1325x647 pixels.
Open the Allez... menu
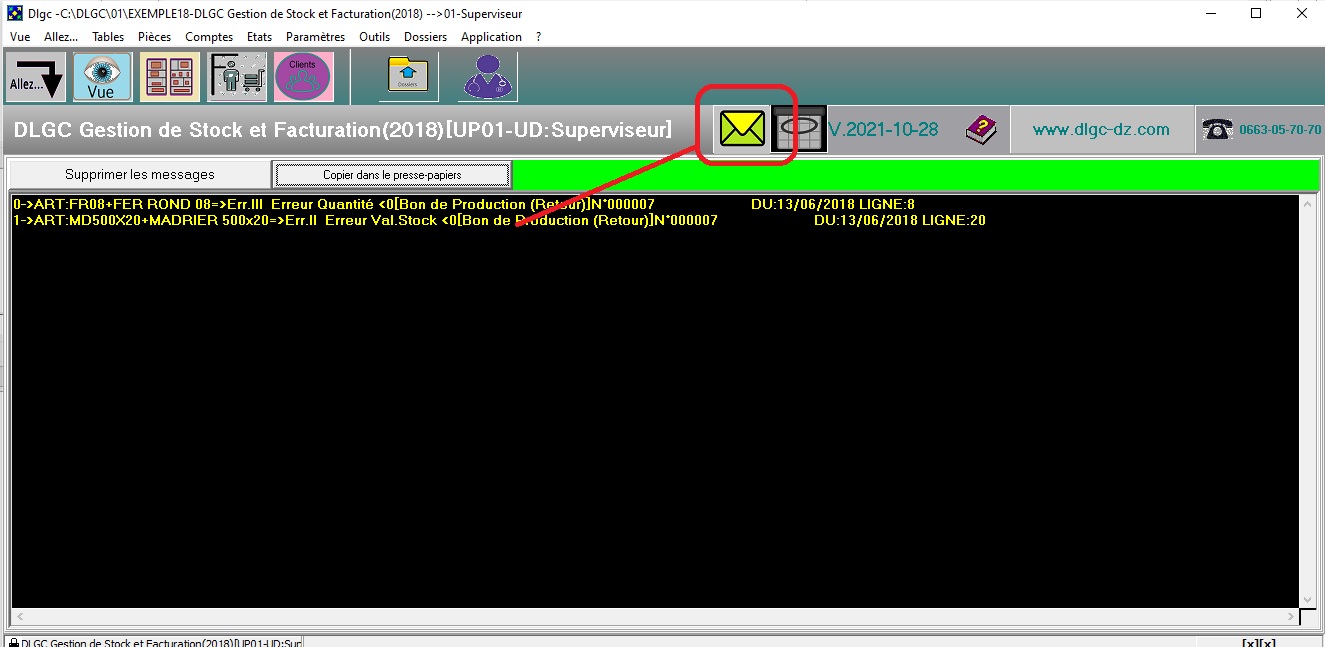61,37
